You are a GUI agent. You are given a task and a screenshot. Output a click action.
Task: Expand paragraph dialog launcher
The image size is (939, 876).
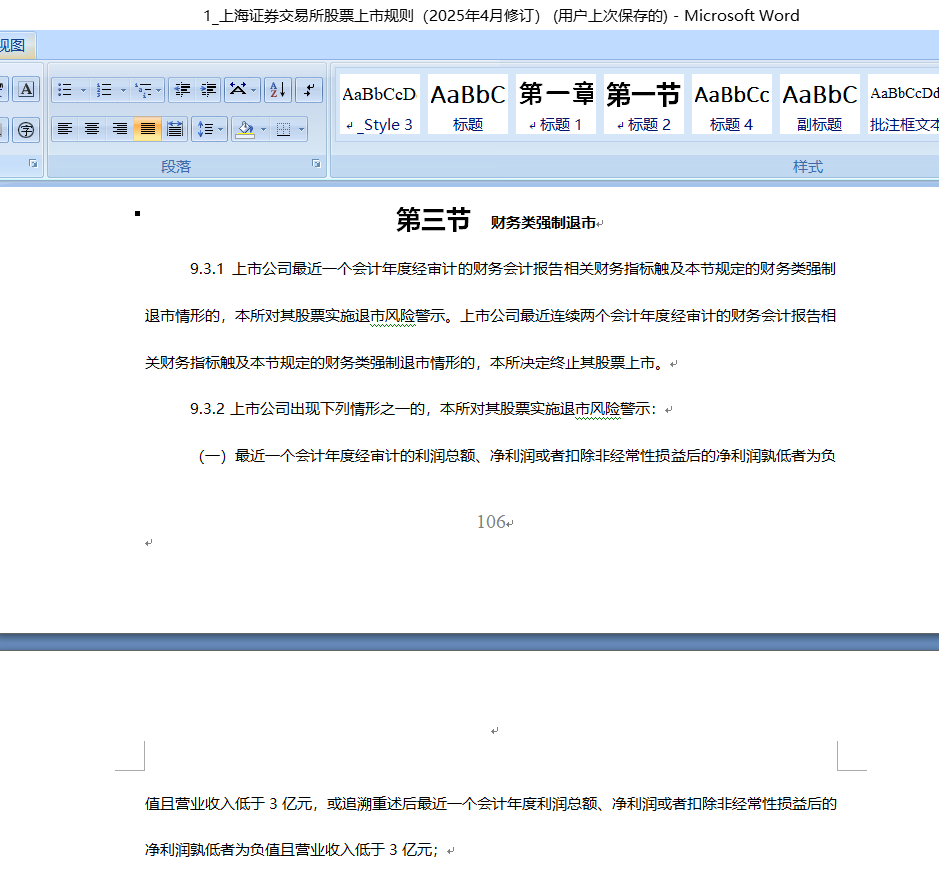click(316, 164)
